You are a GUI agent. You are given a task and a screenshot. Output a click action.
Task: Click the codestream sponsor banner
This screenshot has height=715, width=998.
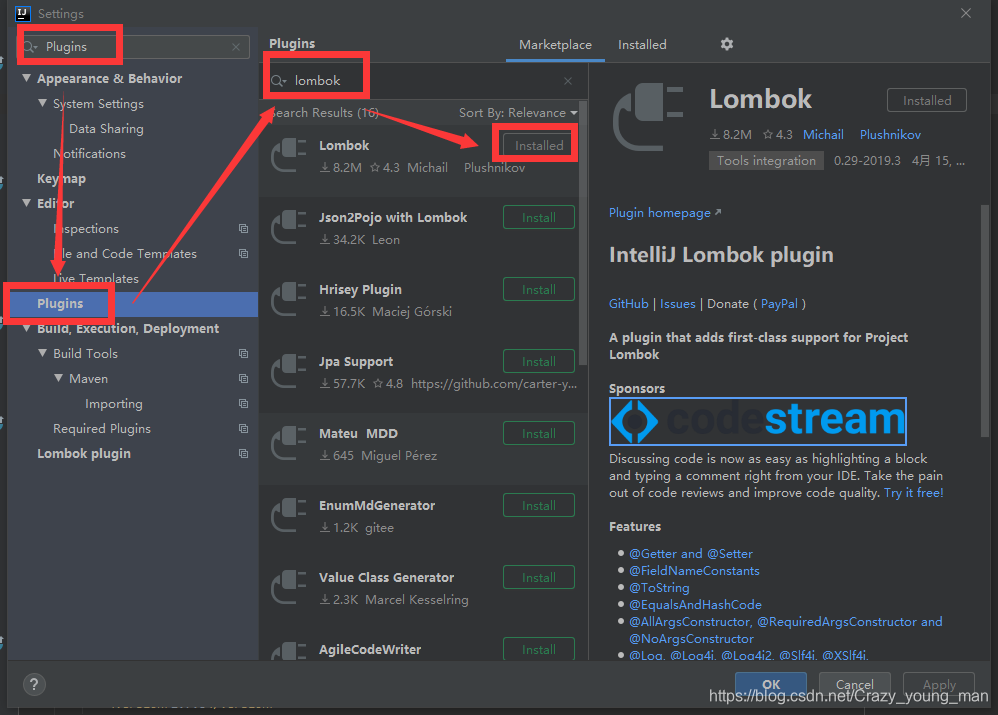[x=757, y=421]
